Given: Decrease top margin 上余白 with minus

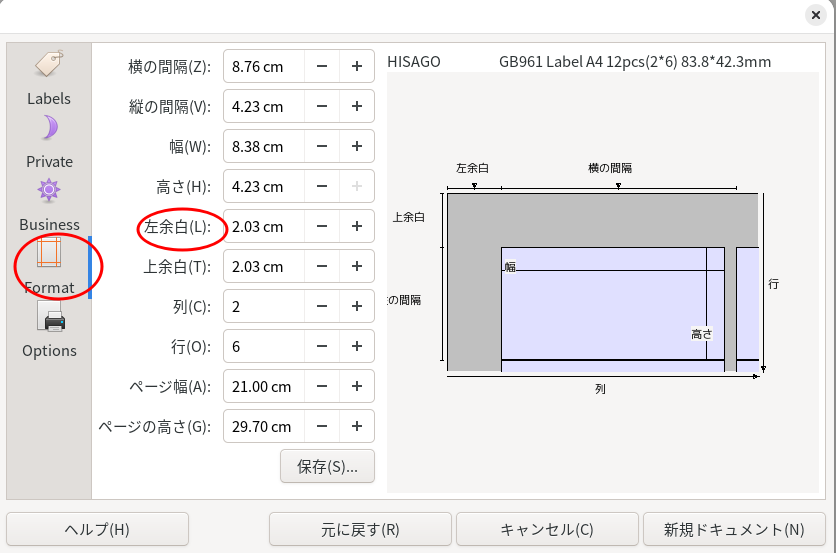Looking at the screenshot, I should tap(321, 266).
